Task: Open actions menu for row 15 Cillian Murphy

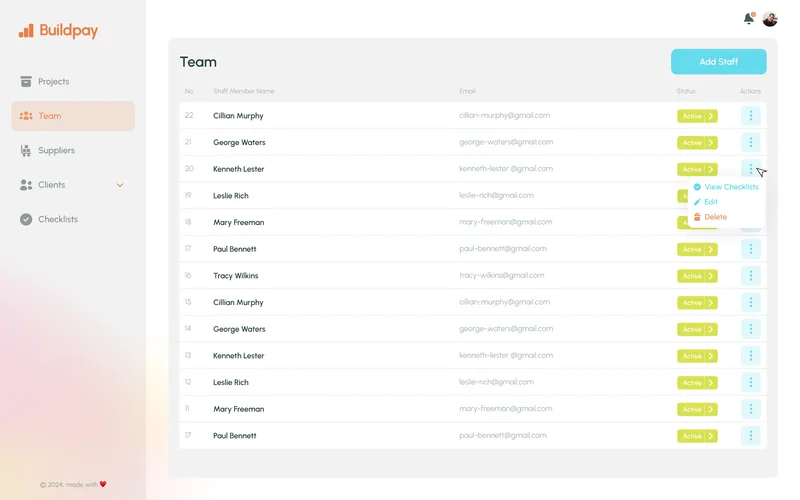Action: pos(751,303)
